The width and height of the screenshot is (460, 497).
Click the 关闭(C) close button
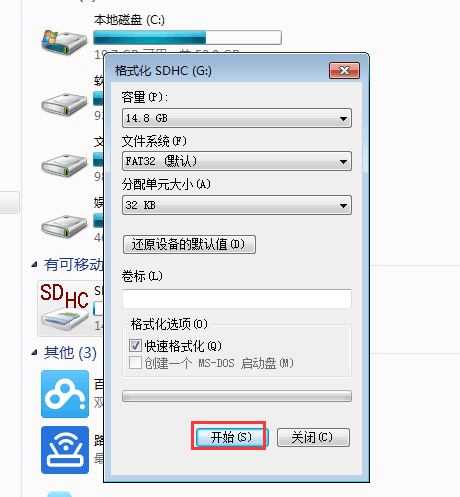click(x=313, y=437)
